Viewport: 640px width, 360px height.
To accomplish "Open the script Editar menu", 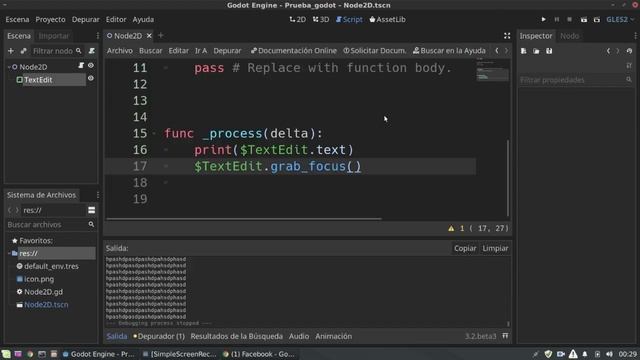I will click(x=179, y=51).
